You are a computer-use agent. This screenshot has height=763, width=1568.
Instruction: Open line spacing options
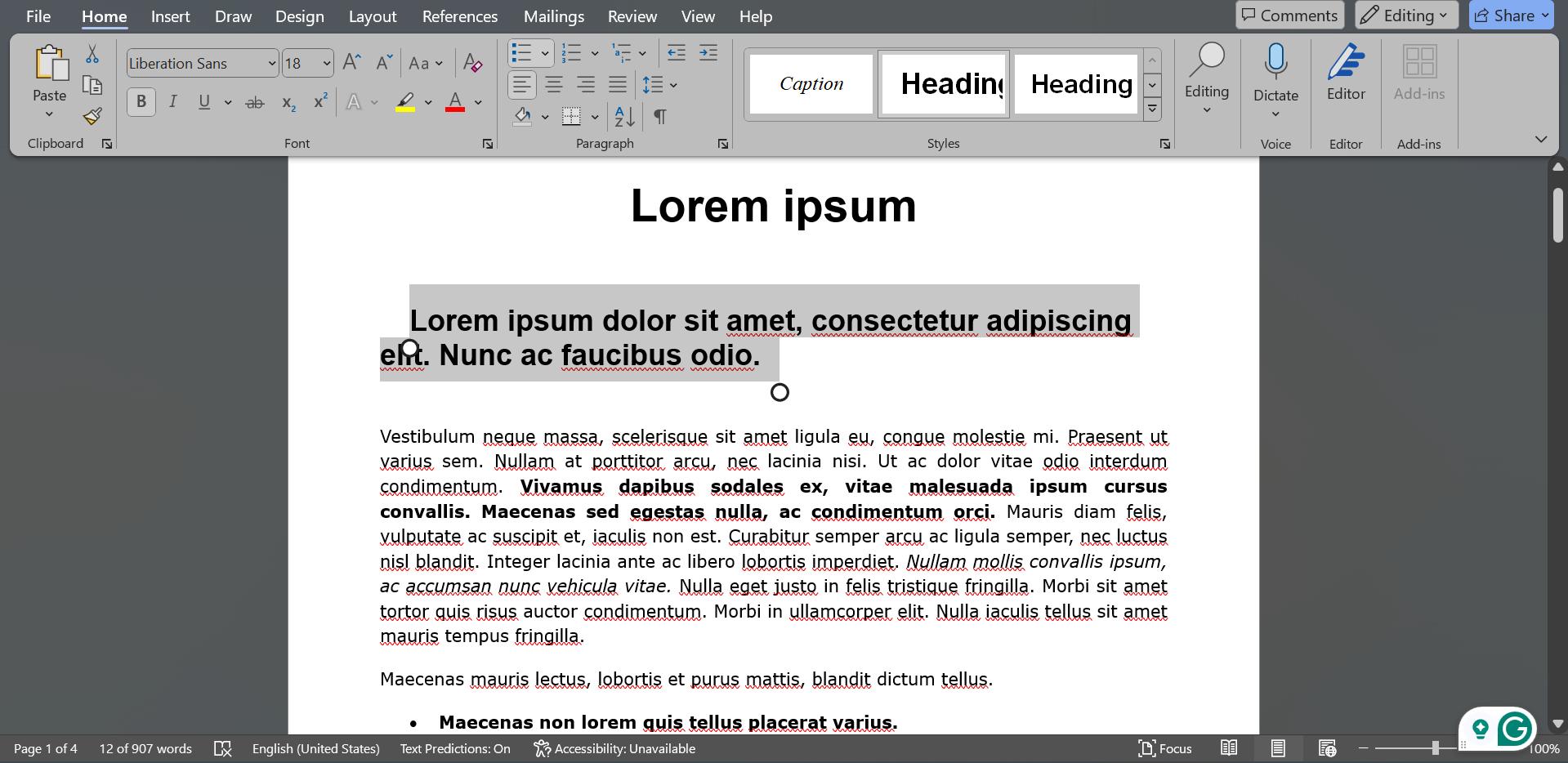point(654,84)
